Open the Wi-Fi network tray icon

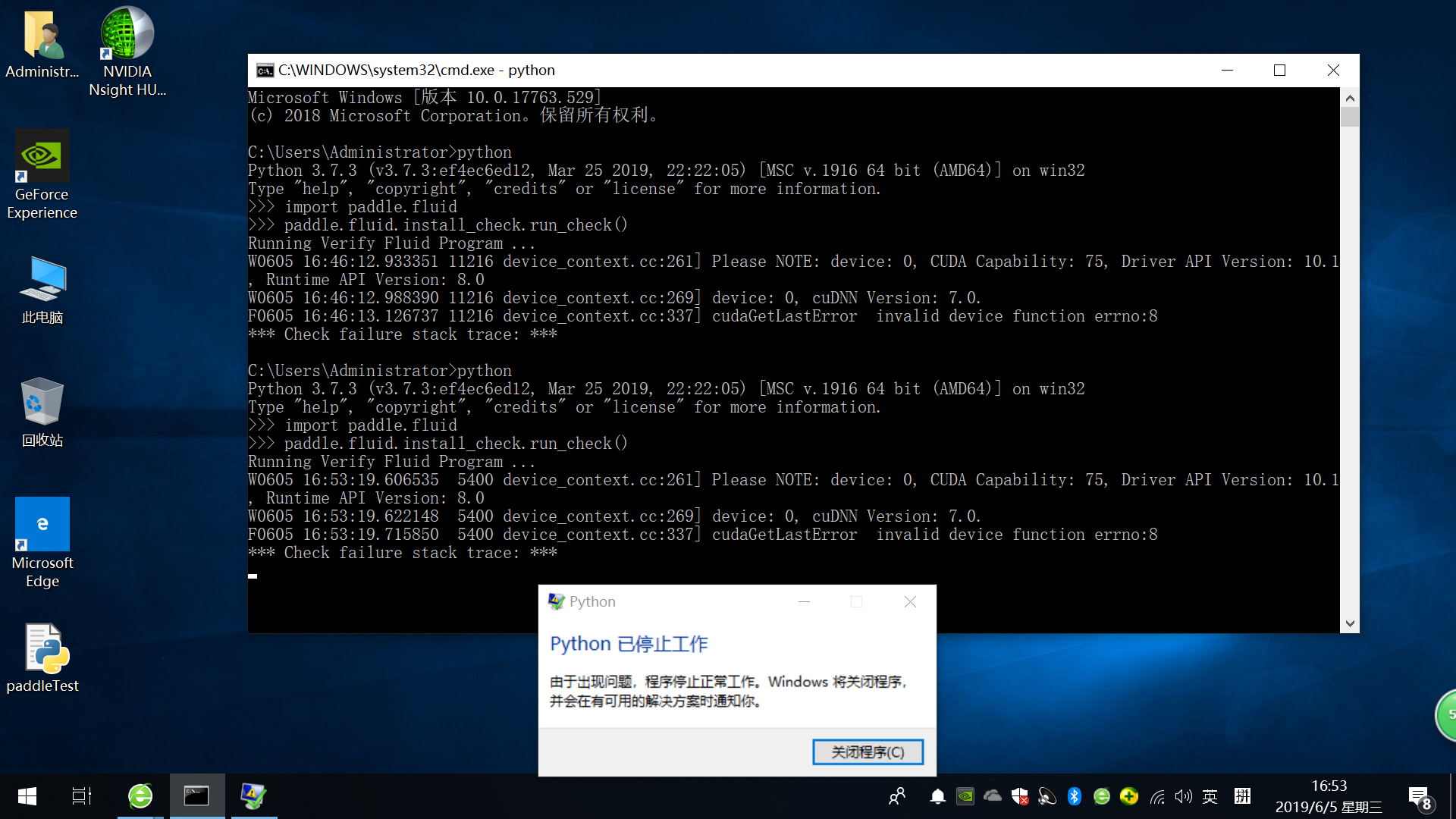click(x=1156, y=796)
